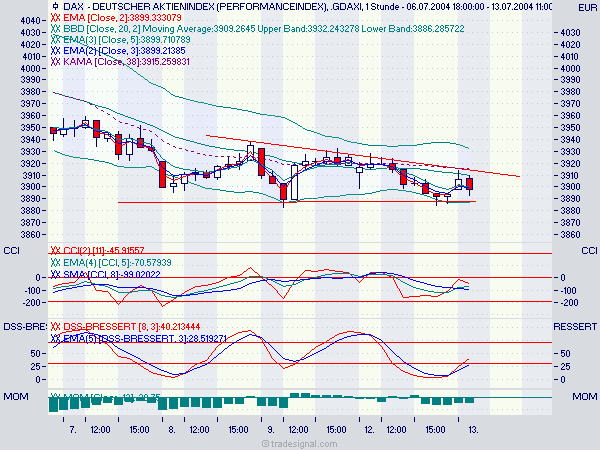Click the date label 8. on time axis
This screenshot has height=450, width=600.
tap(172, 430)
